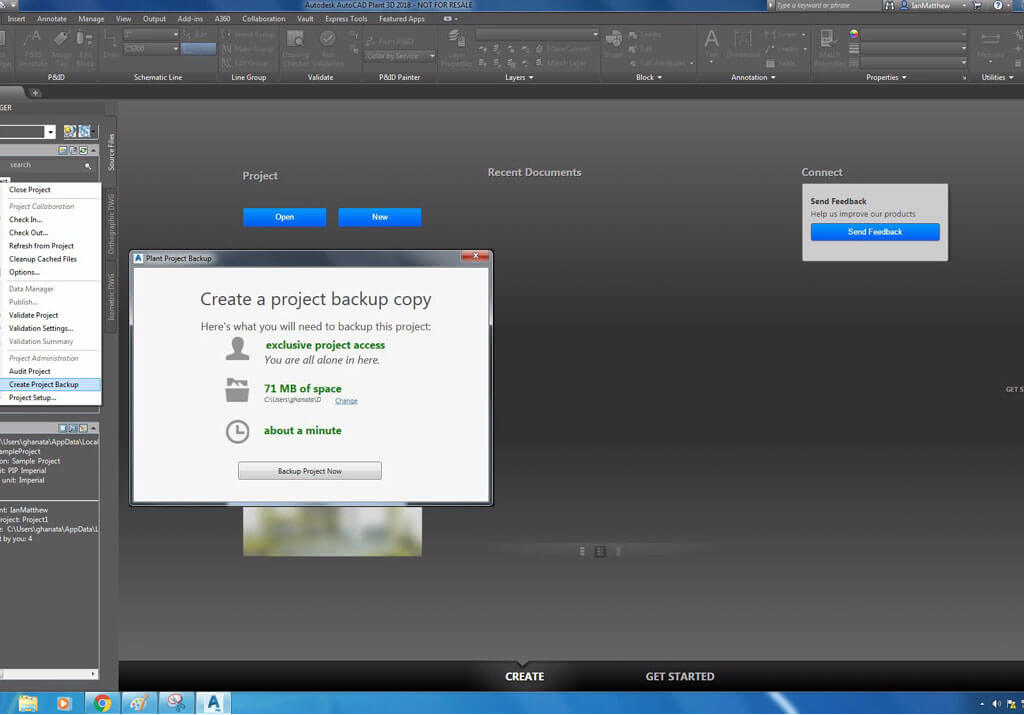The width and height of the screenshot is (1024, 715).
Task: Open Project Setup... from the menu
Action: pyautogui.click(x=50, y=398)
